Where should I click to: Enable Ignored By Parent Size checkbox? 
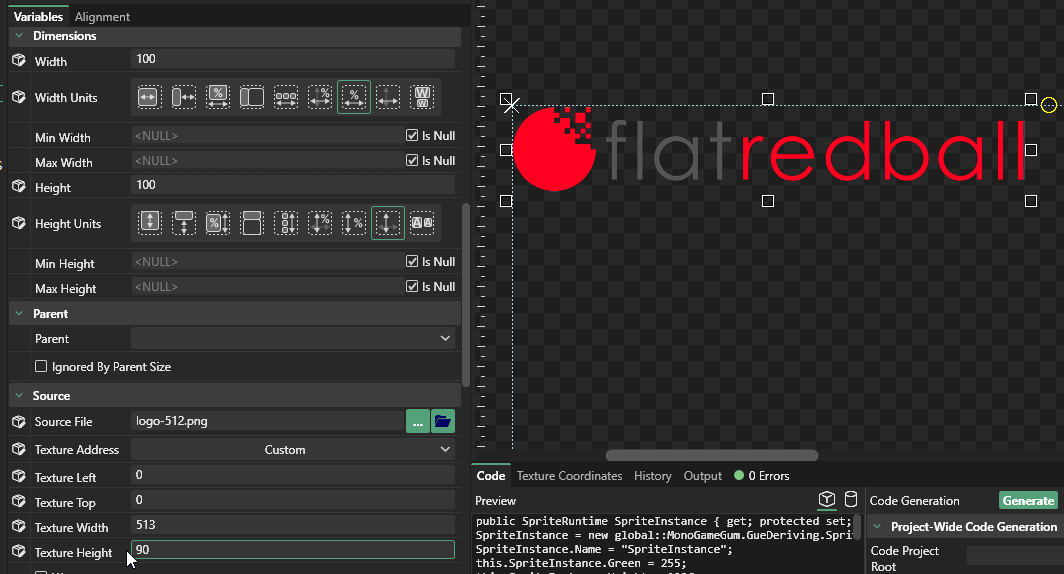(41, 367)
